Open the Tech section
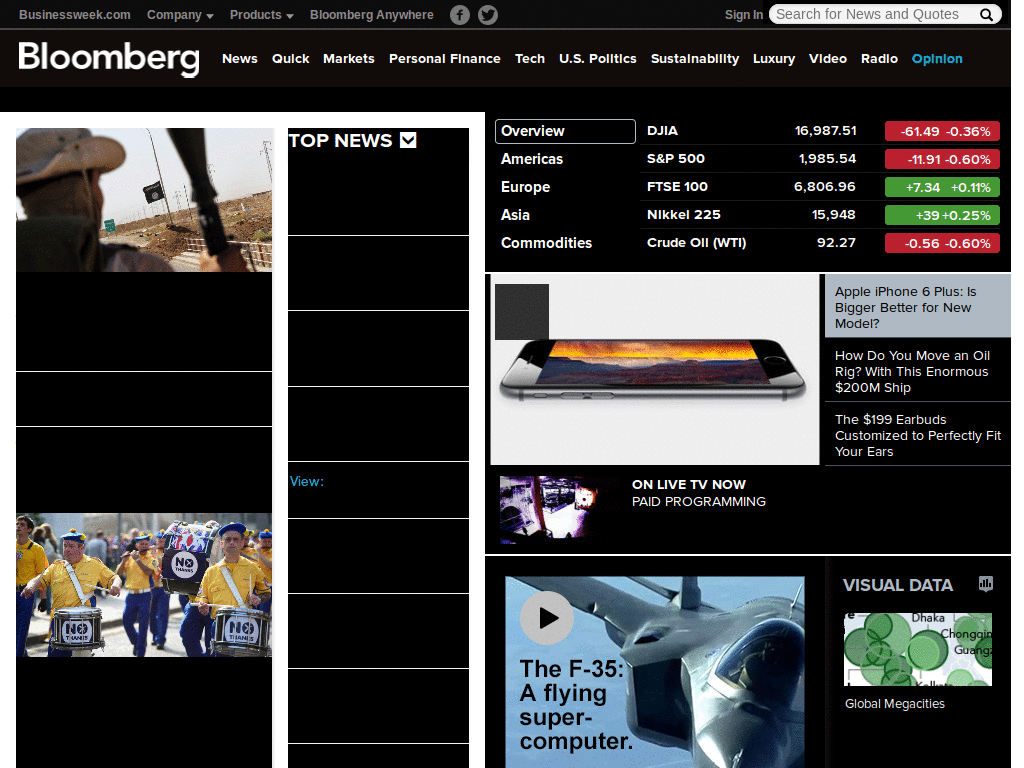 [530, 59]
